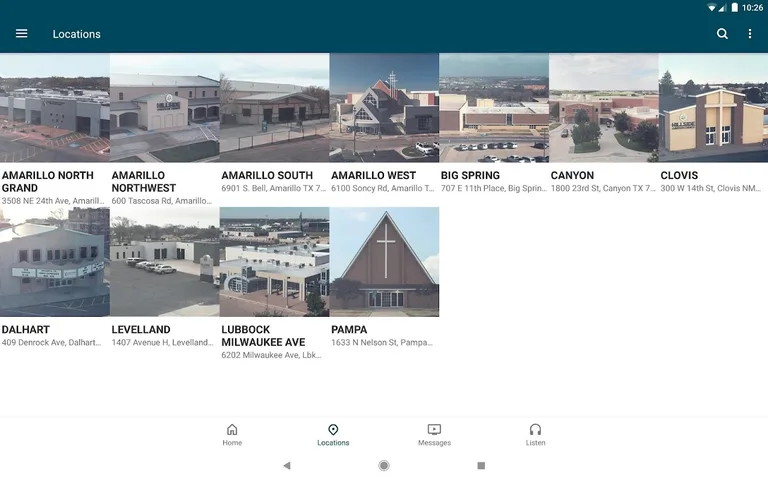
Task: Tap address 1633 N Nelson St
Action: [x=382, y=342]
